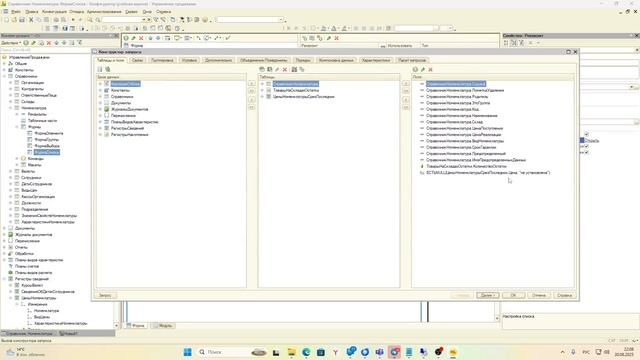Select ЦеныНоменклатуры under Регистры сведений
The height and width of the screenshot is (360, 640).
click(x=39, y=298)
